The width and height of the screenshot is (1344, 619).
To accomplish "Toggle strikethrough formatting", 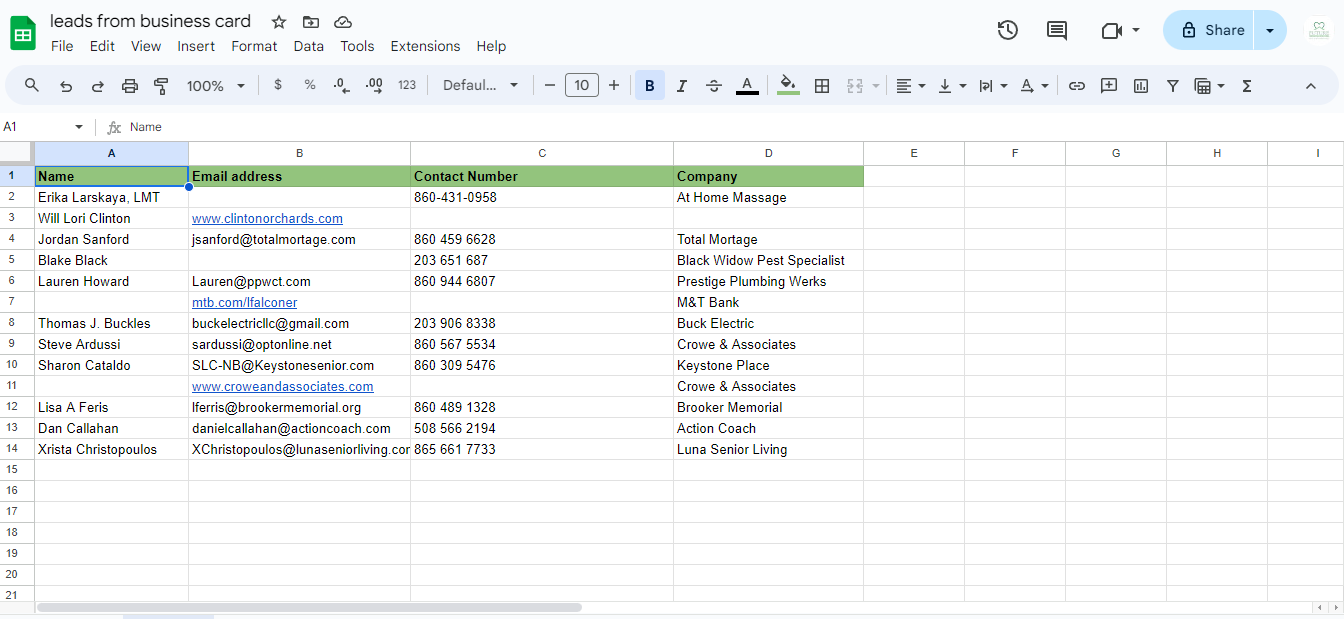I will point(714,85).
